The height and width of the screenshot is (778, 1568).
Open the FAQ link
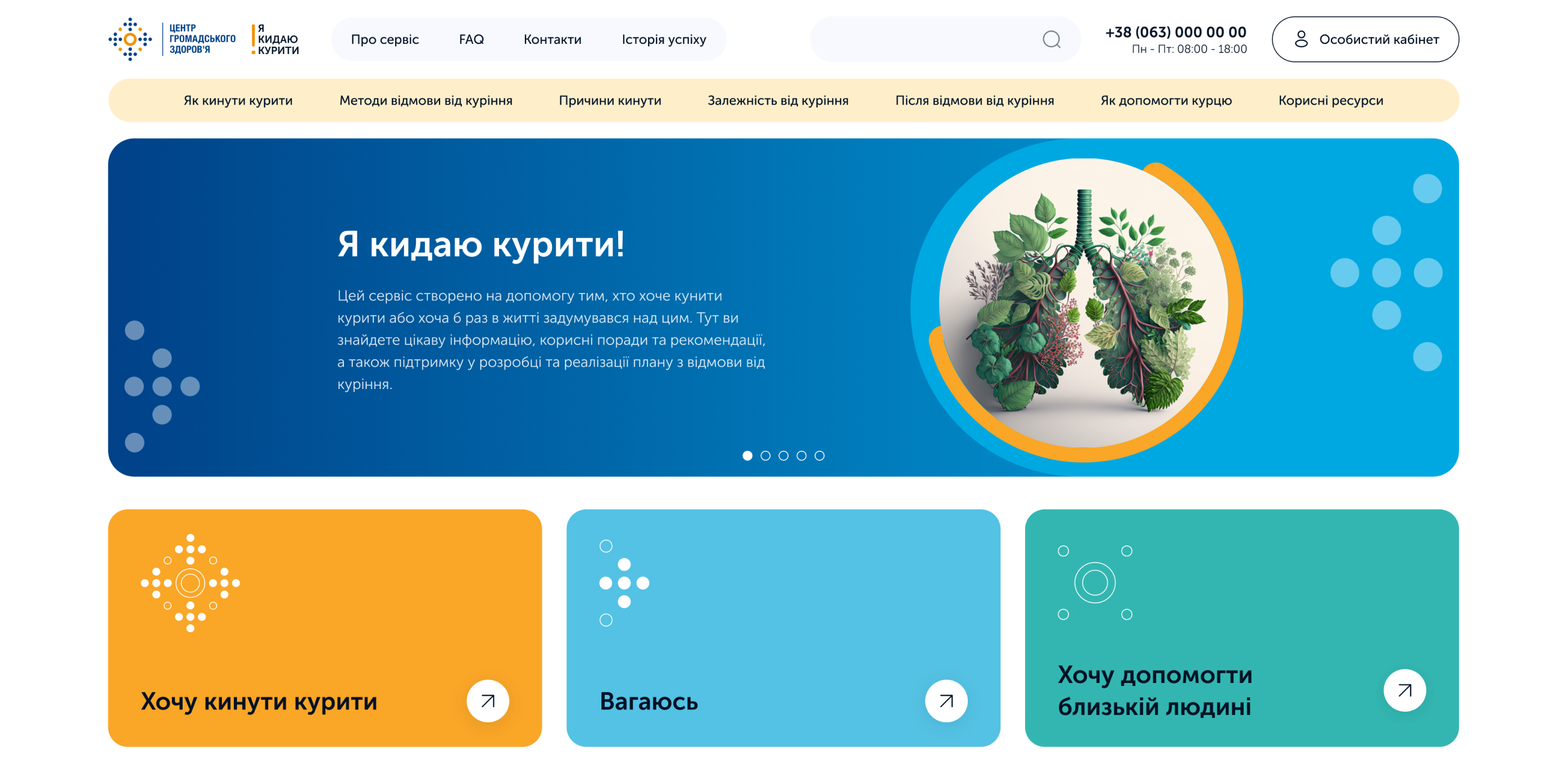471,39
